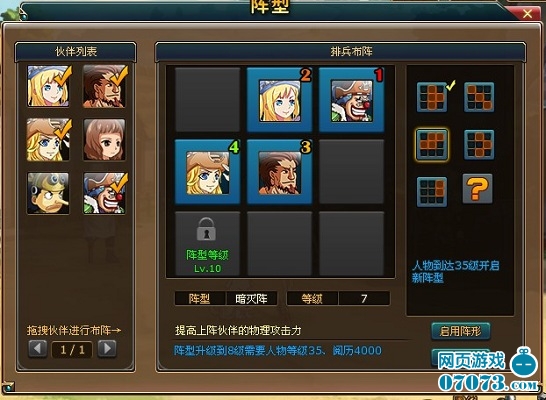The width and height of the screenshot is (546, 400).
Task: Toggle the checked pirate-hat blonde partner
Action: 48,140
